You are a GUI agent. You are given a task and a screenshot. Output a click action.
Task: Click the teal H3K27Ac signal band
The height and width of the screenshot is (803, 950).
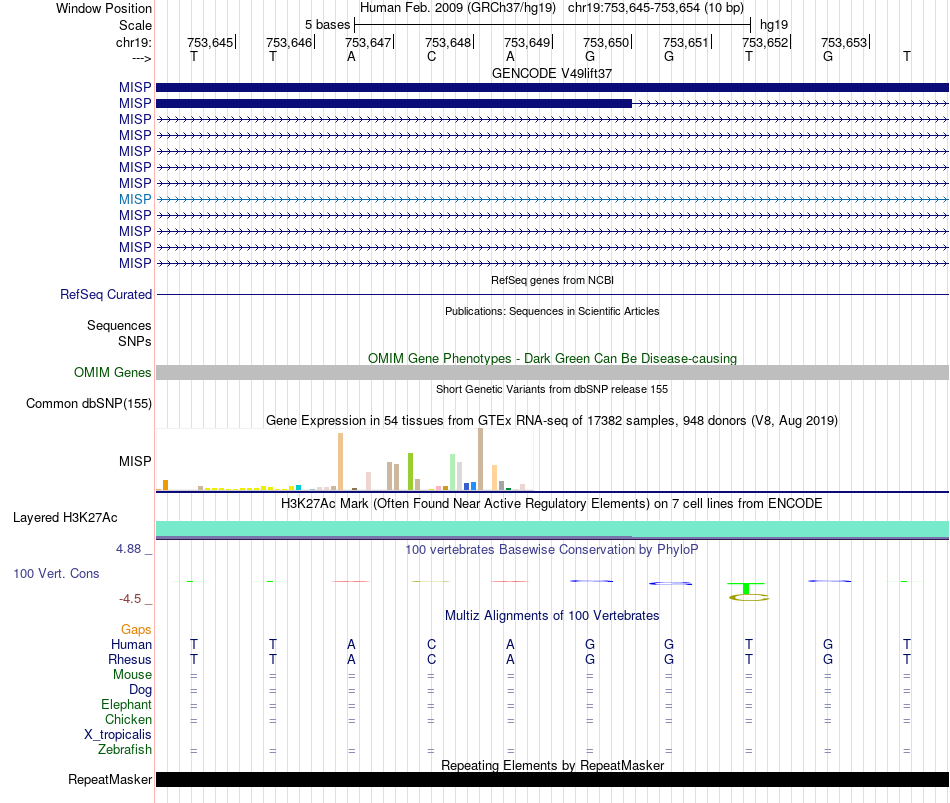click(x=552, y=529)
